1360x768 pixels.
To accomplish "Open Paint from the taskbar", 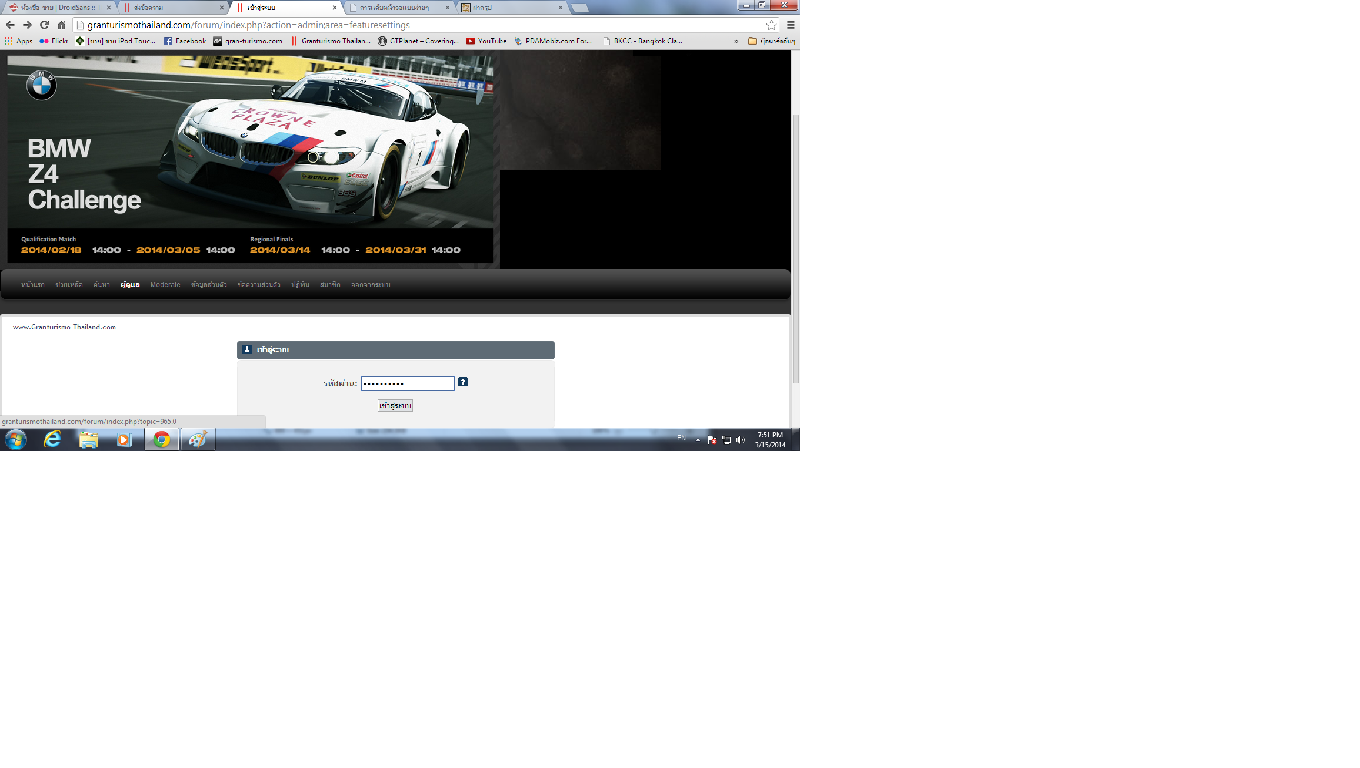I will click(198, 440).
